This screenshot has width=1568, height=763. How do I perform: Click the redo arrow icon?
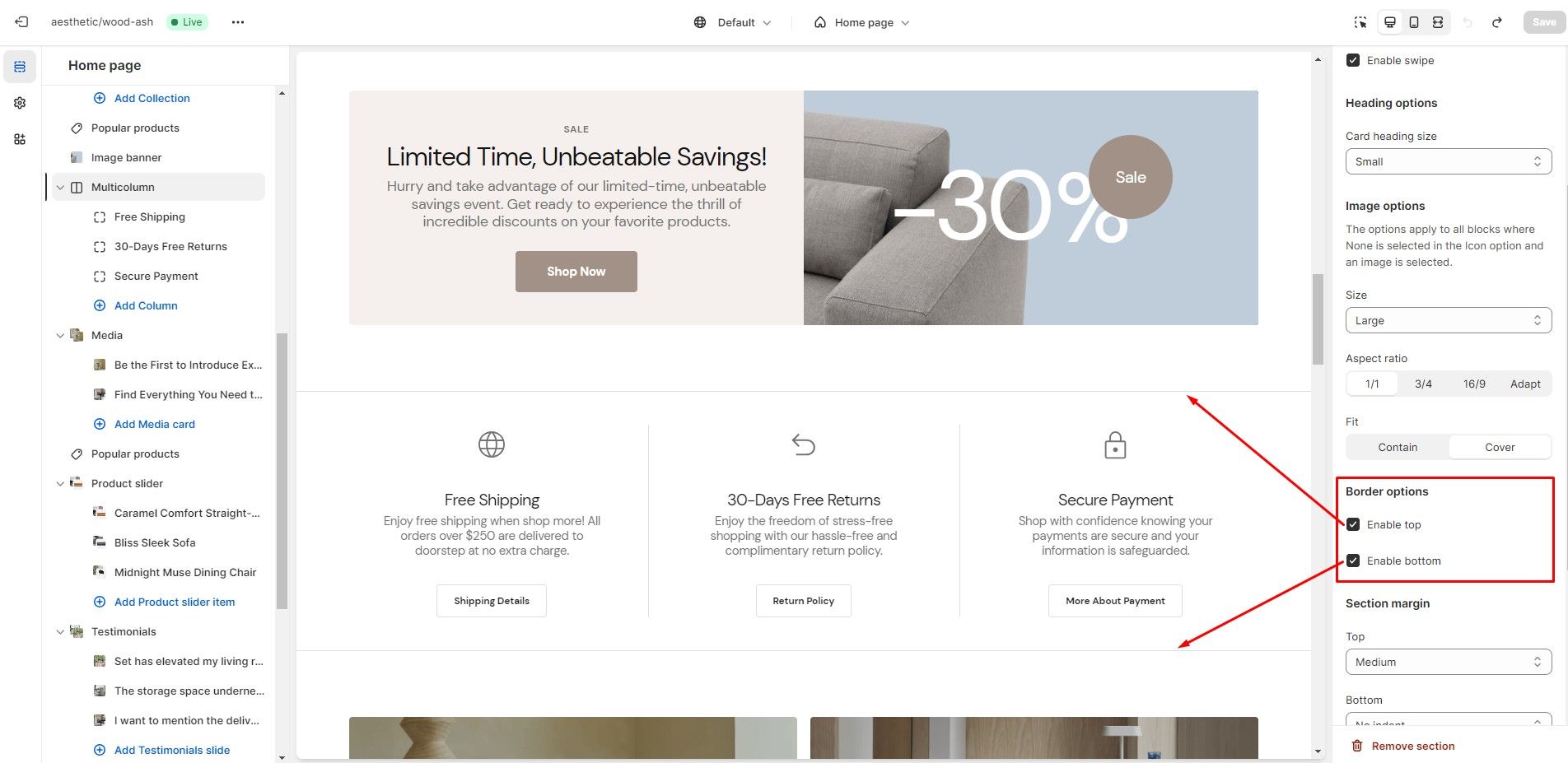(x=1497, y=22)
